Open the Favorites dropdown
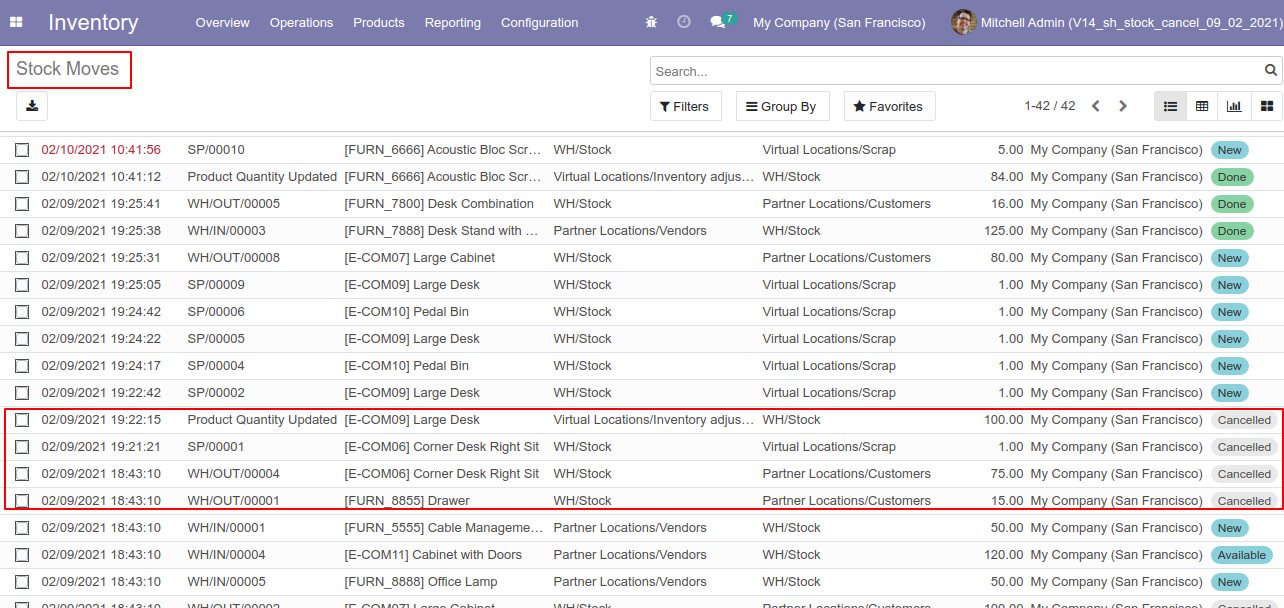The image size is (1284, 608). click(889, 106)
